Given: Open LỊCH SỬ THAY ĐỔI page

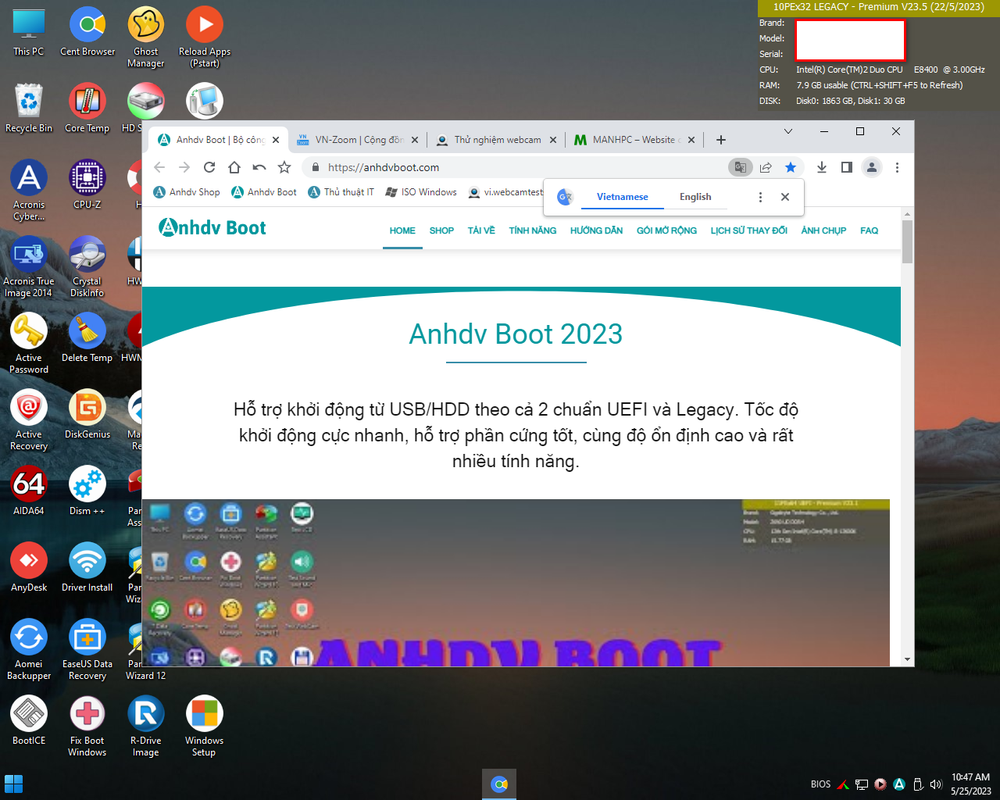Looking at the screenshot, I should (749, 230).
